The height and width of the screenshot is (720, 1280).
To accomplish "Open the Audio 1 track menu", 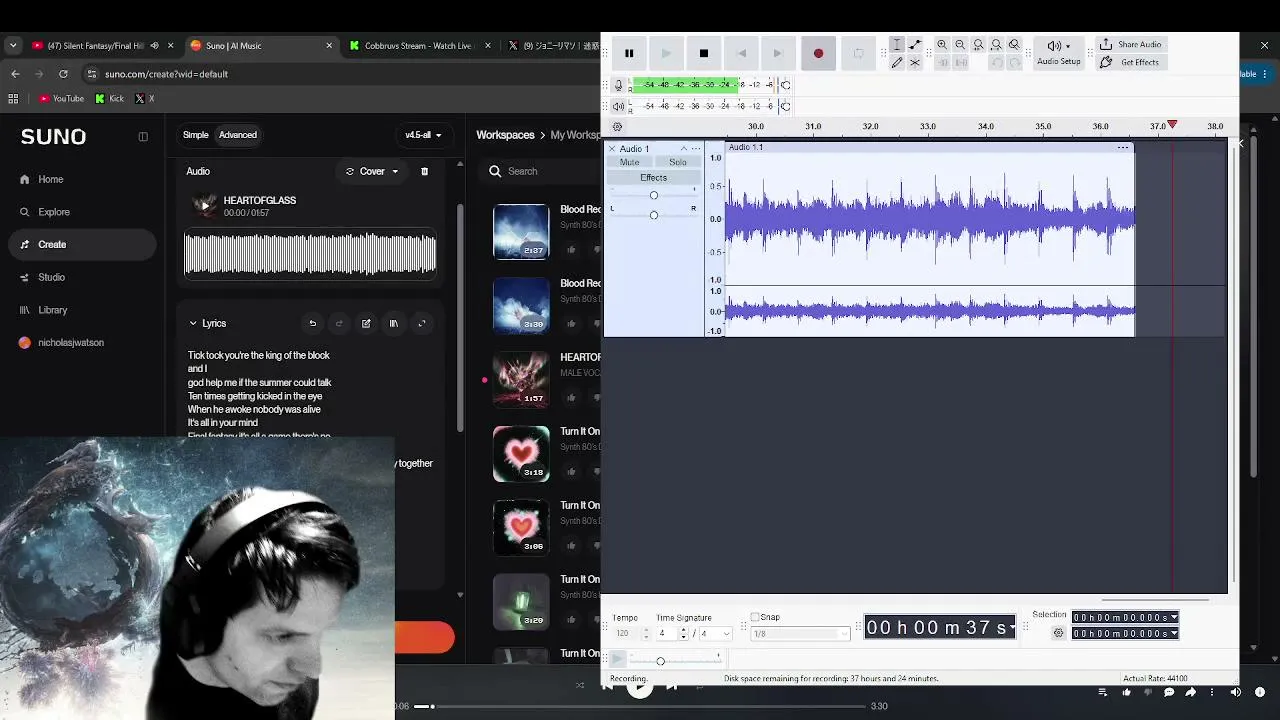I will 696,149.
